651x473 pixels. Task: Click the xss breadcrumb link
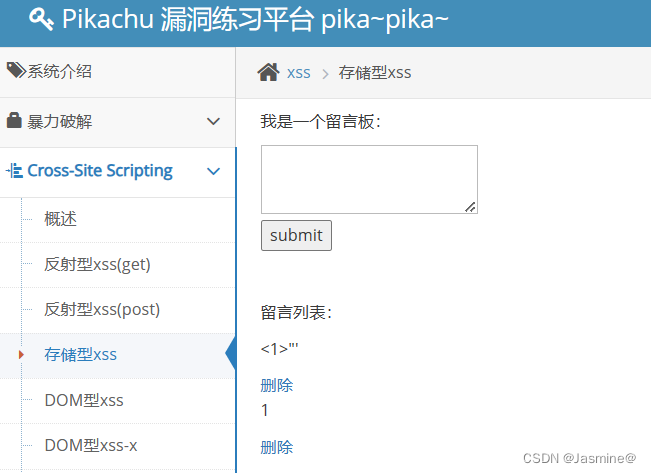click(299, 73)
